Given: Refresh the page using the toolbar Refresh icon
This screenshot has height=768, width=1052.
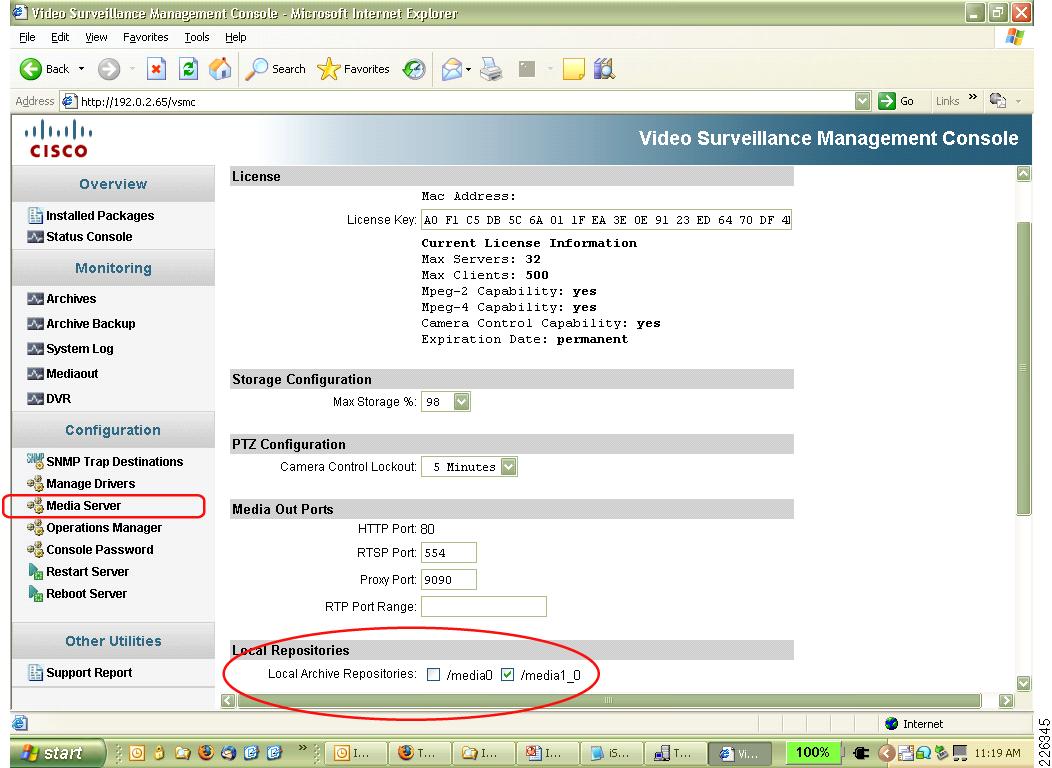Looking at the screenshot, I should (x=189, y=69).
